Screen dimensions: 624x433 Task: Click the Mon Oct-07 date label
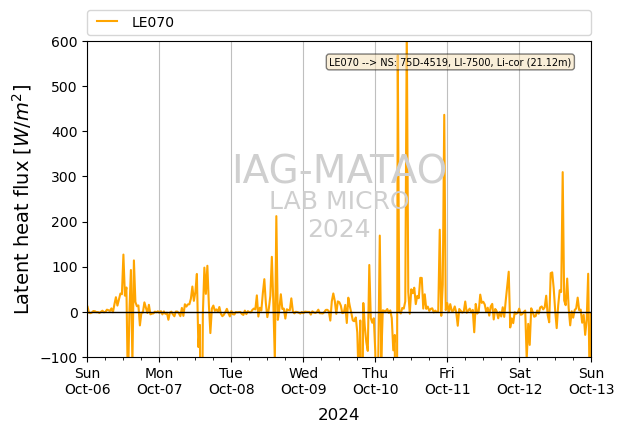[x=159, y=381]
